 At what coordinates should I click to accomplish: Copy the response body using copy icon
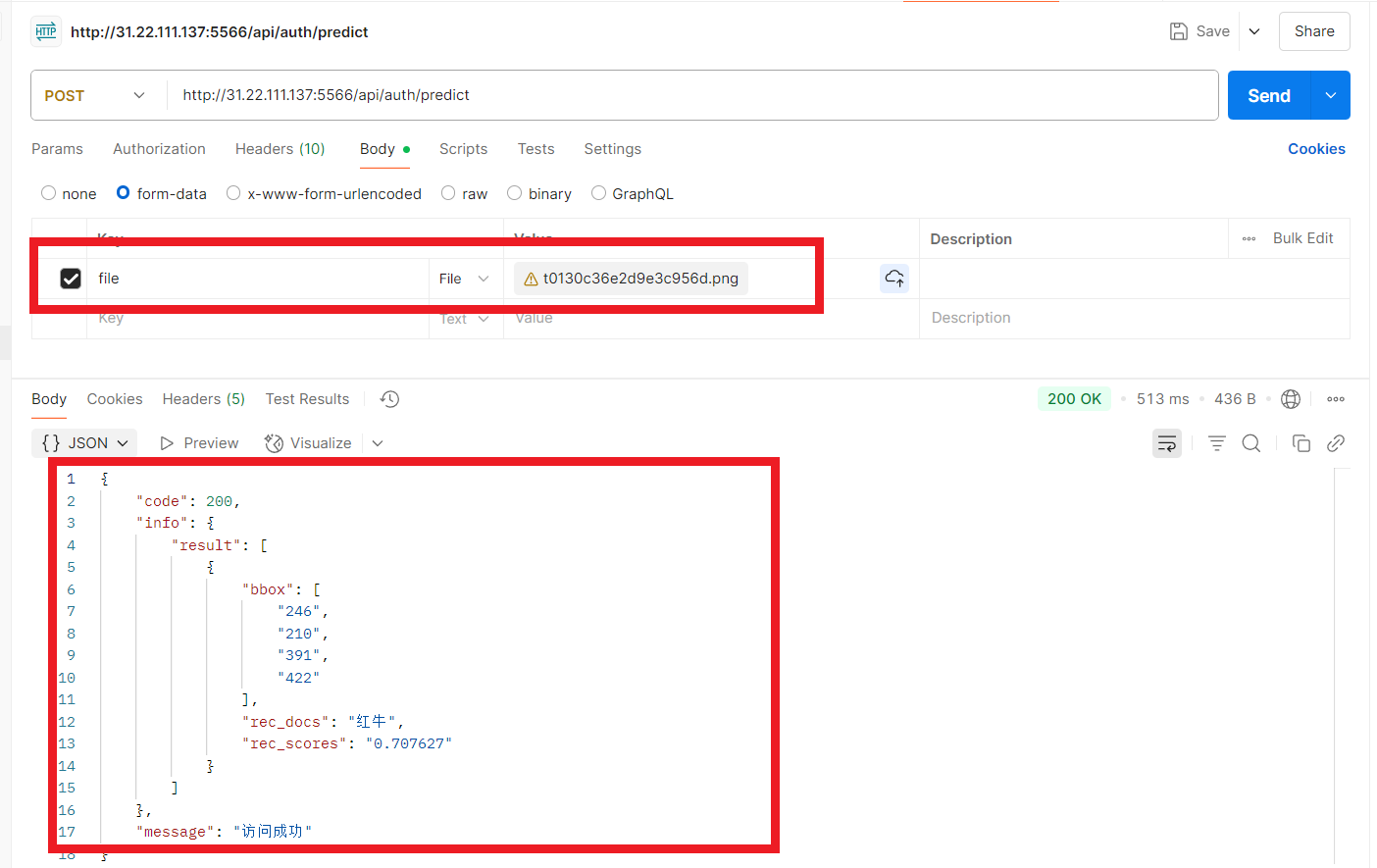pyautogui.click(x=1300, y=443)
